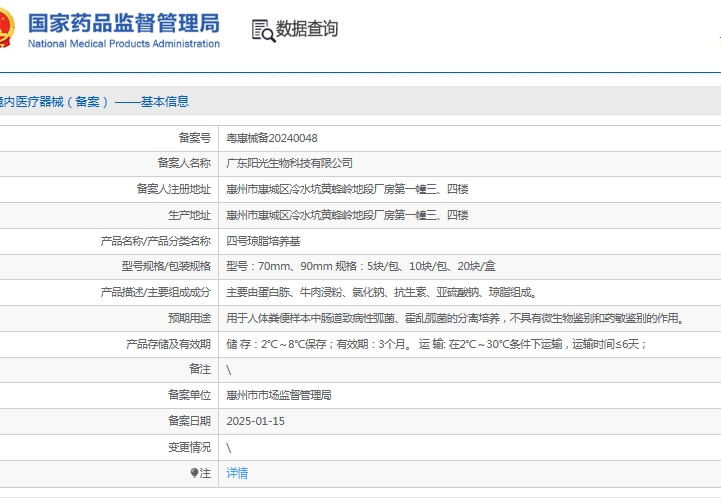Click National Medical Products Administration text
Viewport: 721px width, 502px height.
124,44
